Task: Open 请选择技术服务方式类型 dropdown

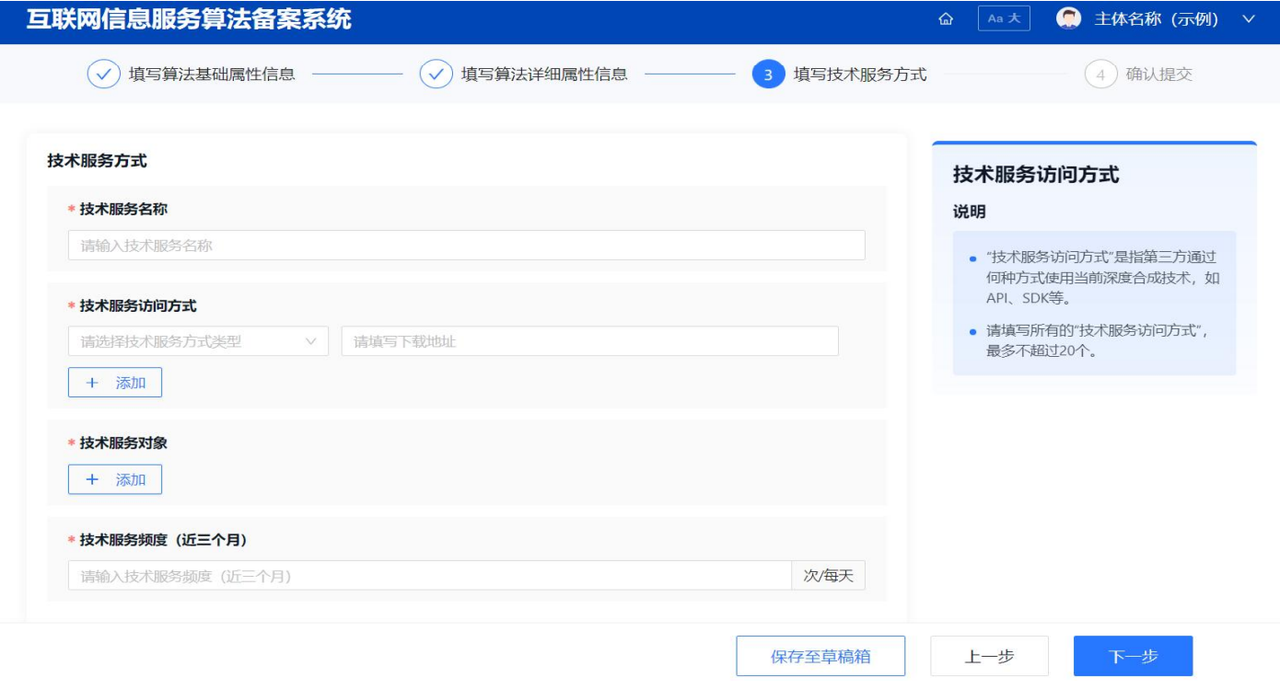Action: pos(198,341)
